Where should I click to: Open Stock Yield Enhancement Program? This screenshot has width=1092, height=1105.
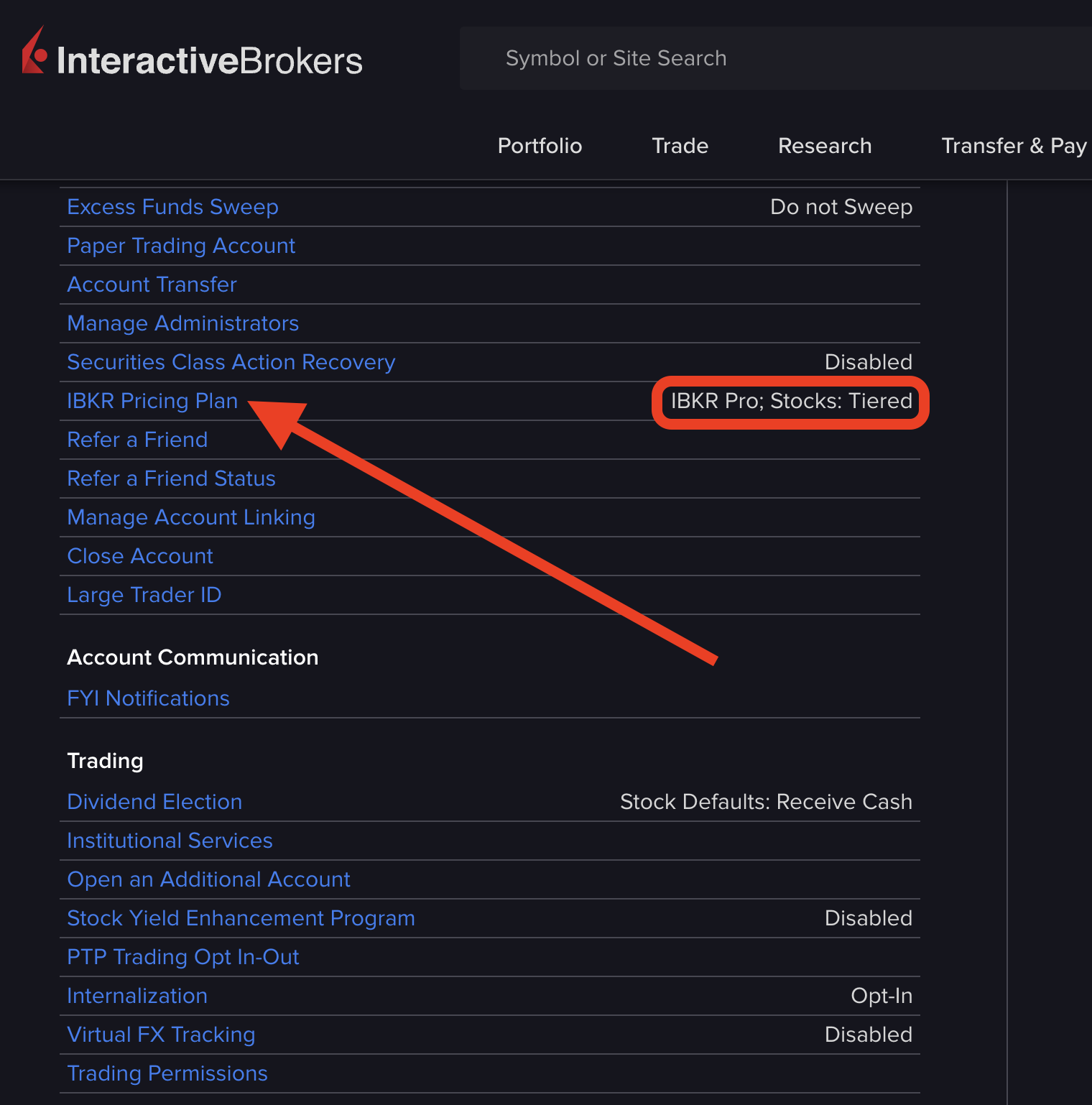[241, 918]
